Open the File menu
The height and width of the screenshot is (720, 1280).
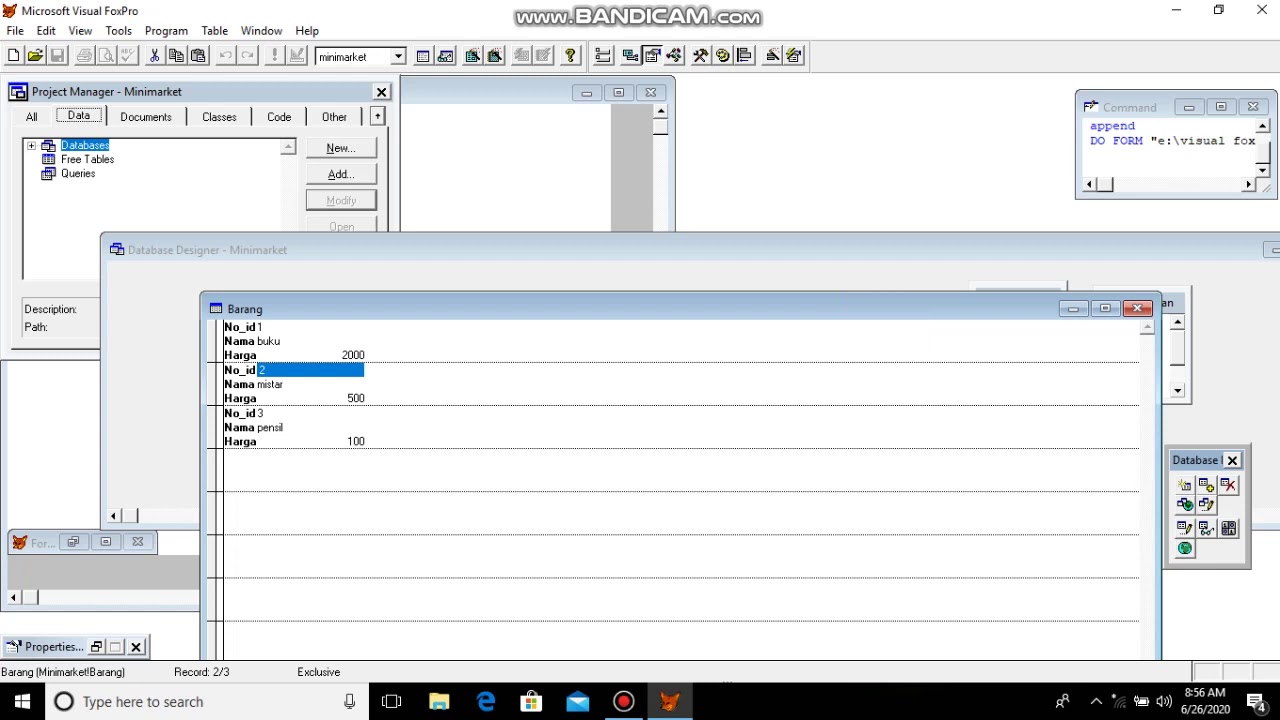(x=15, y=31)
